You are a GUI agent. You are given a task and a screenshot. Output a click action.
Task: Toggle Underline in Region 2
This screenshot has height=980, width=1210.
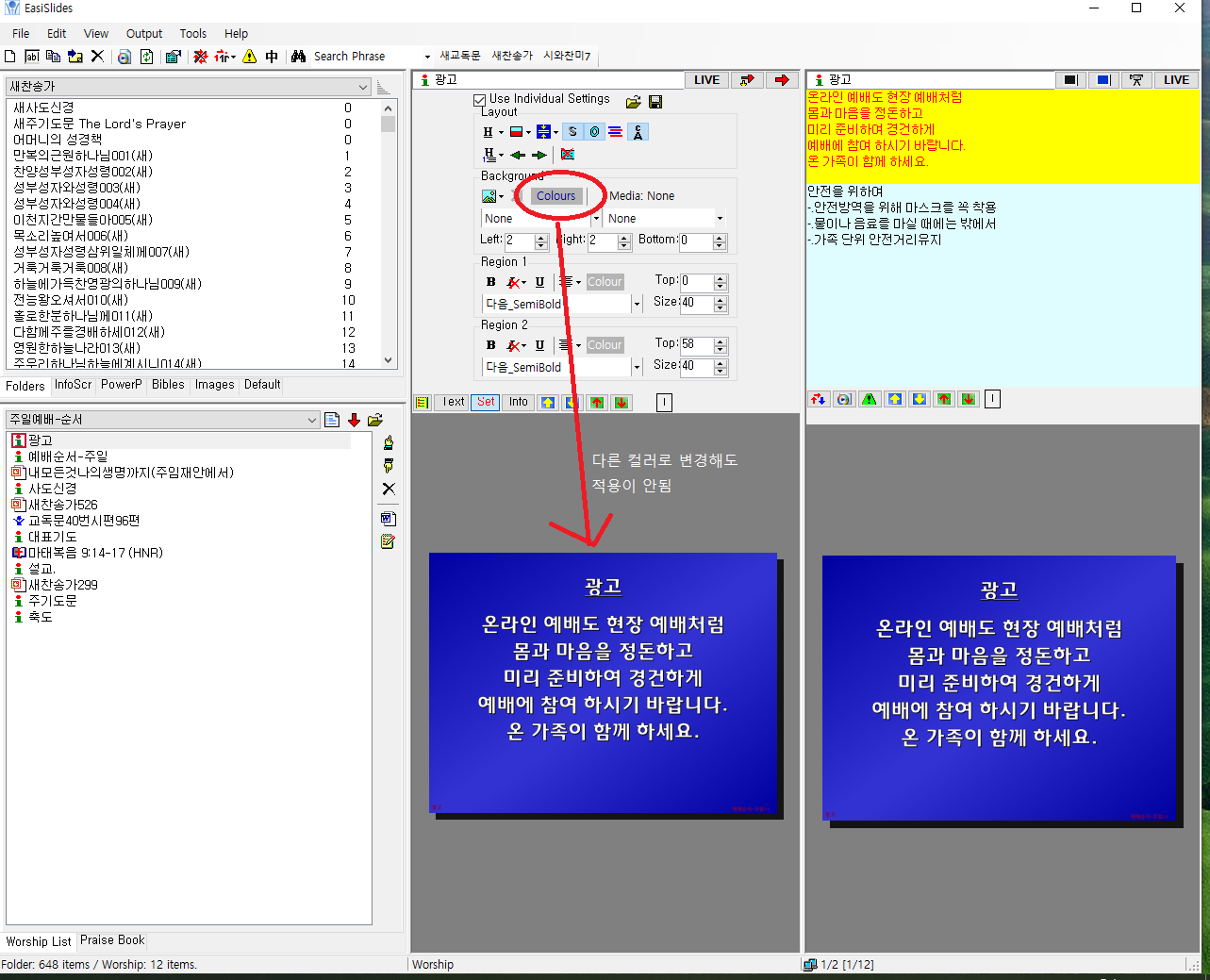(x=539, y=345)
